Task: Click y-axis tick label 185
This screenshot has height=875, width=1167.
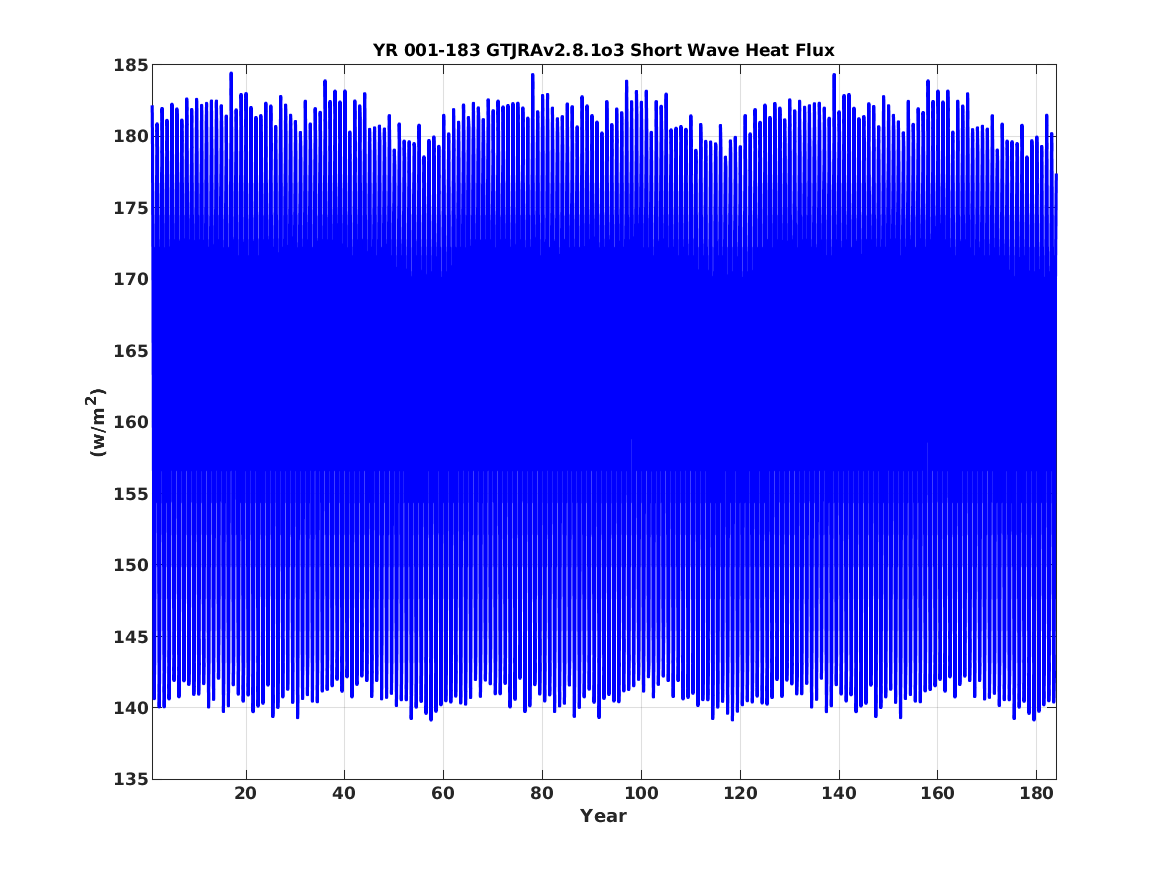Action: coord(131,65)
